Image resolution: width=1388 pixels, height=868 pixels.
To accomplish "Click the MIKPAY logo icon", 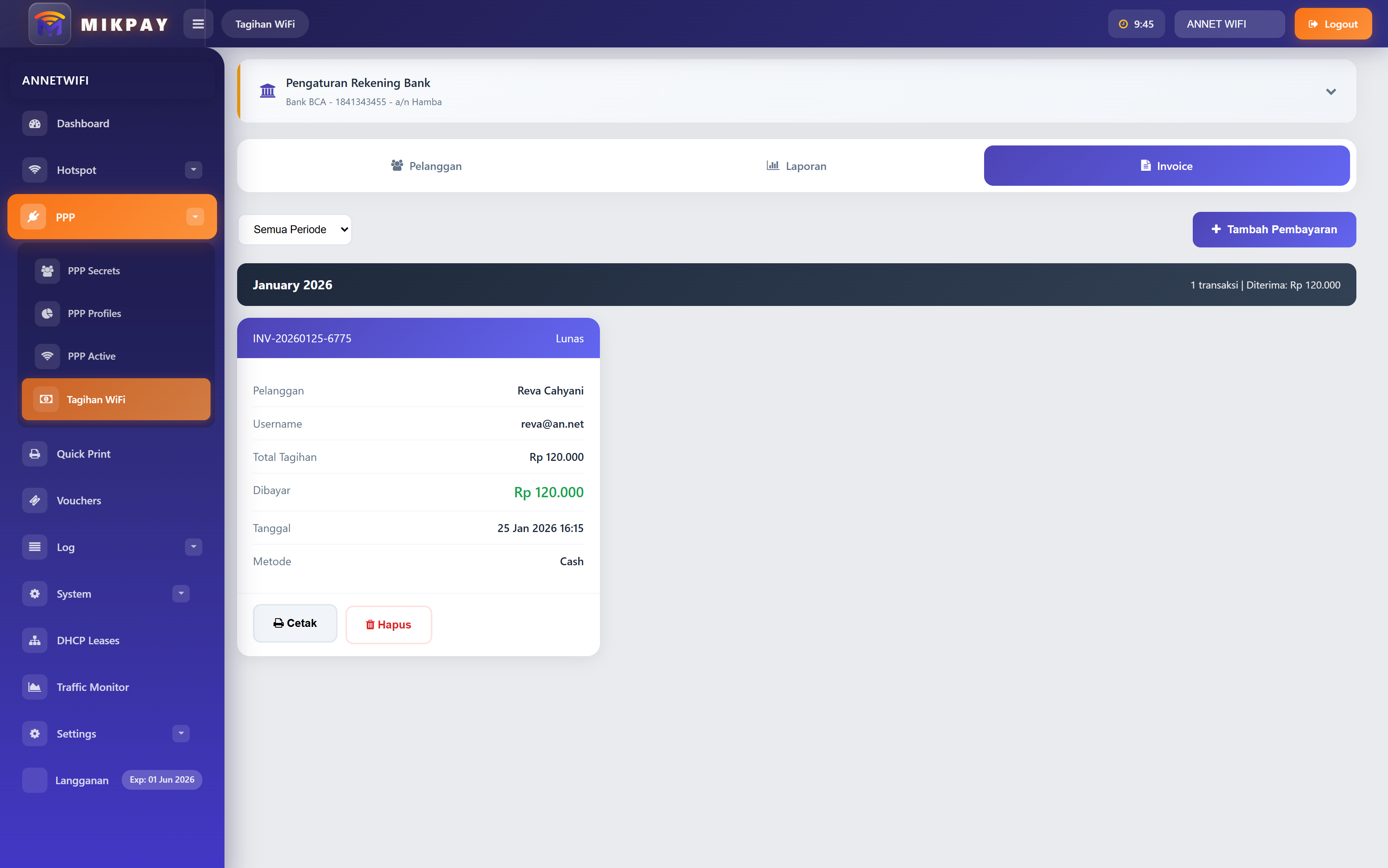I will coord(50,24).
